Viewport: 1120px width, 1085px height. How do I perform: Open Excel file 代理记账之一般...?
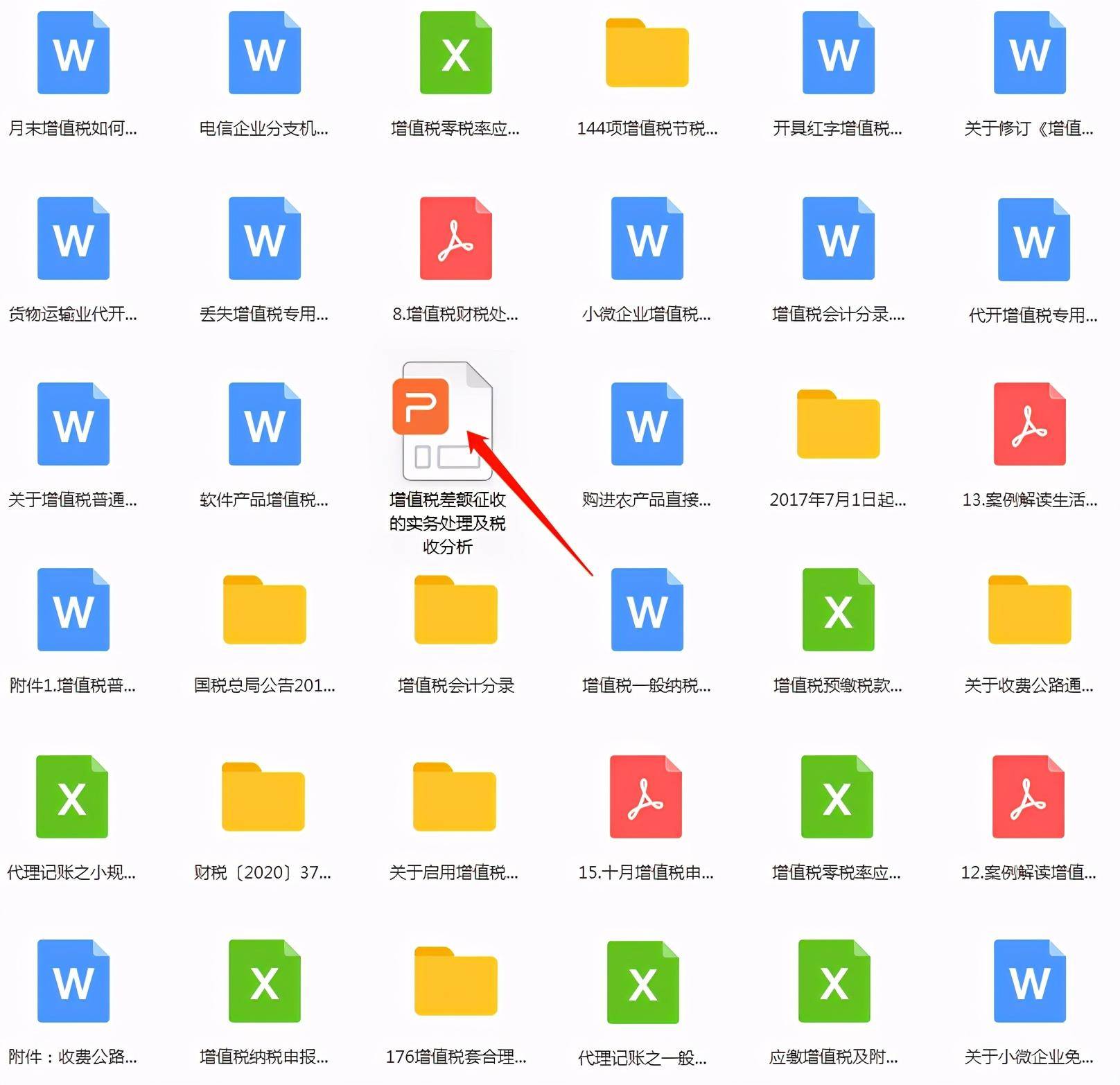tap(643, 982)
